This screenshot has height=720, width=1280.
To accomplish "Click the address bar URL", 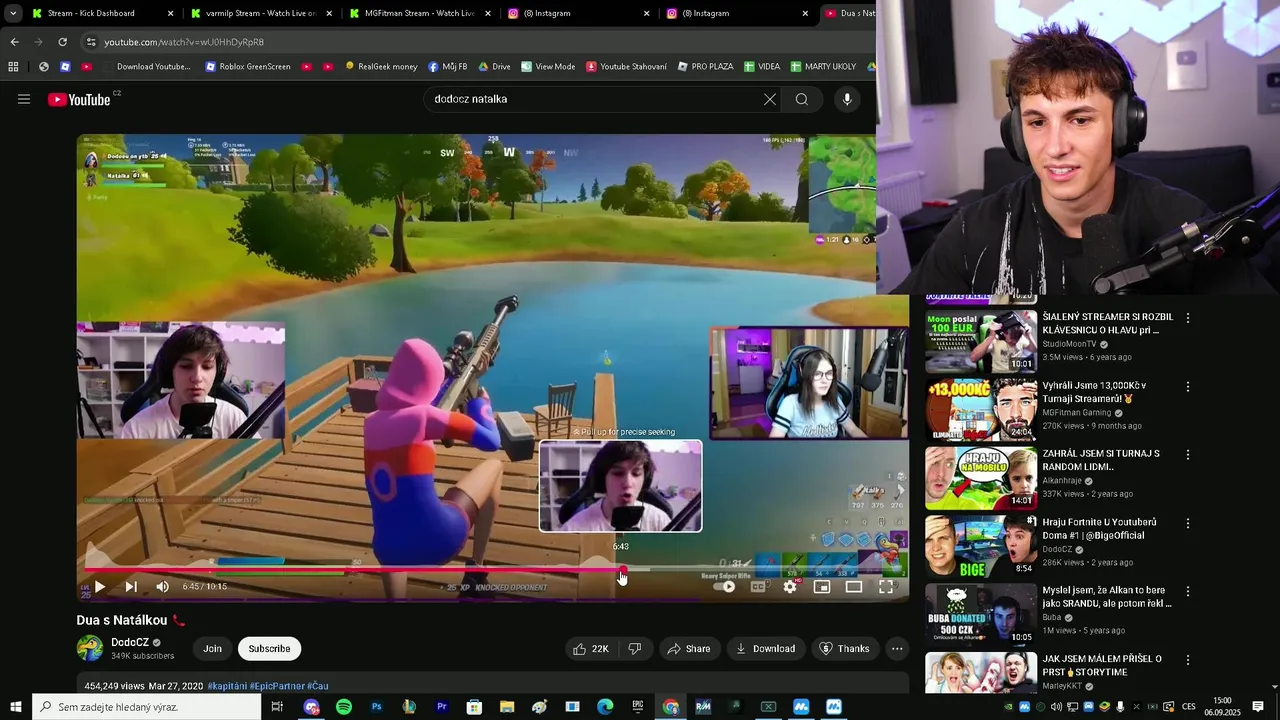I will click(184, 42).
